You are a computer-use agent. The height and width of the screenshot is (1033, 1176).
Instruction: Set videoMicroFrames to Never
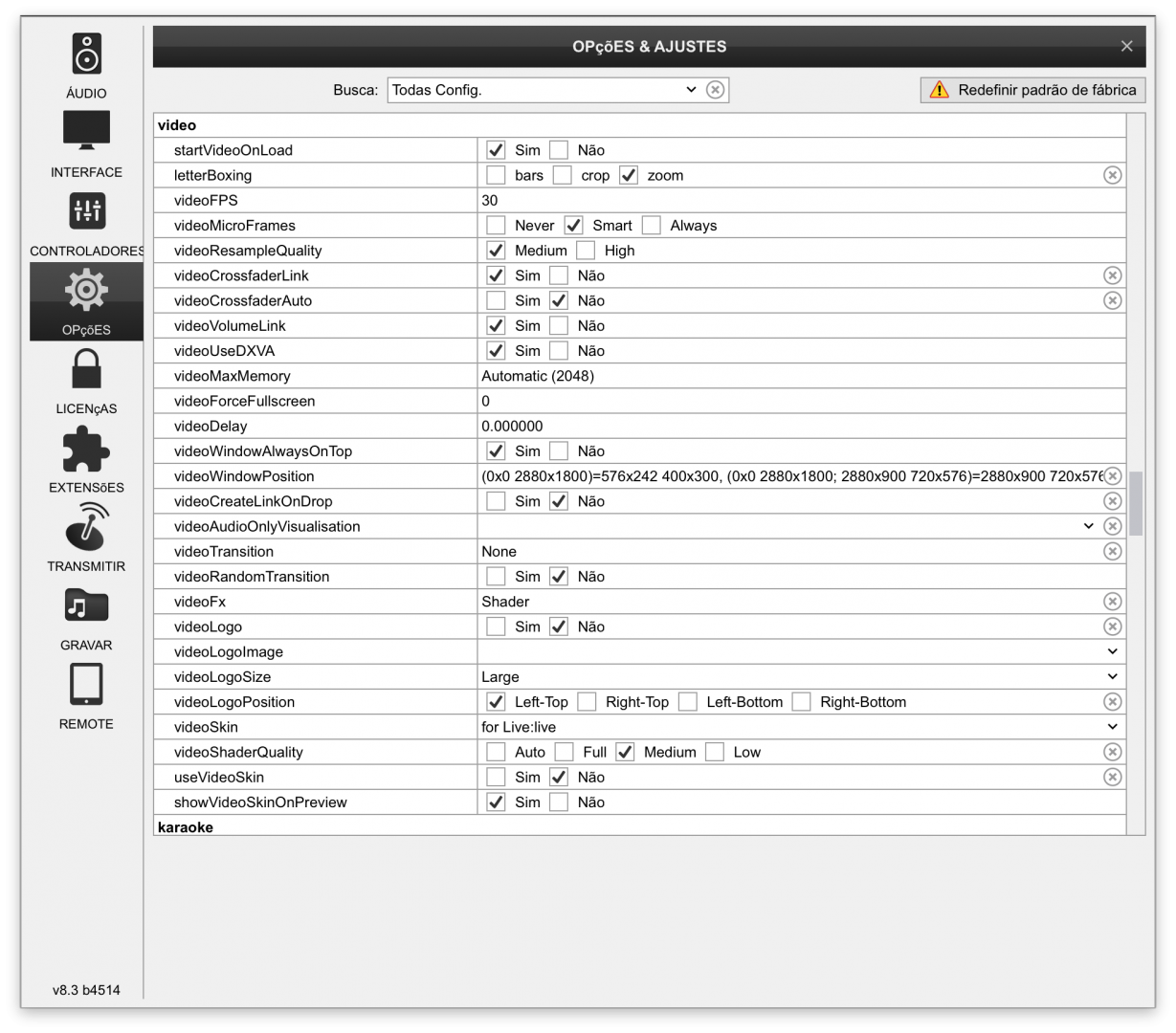tap(496, 226)
